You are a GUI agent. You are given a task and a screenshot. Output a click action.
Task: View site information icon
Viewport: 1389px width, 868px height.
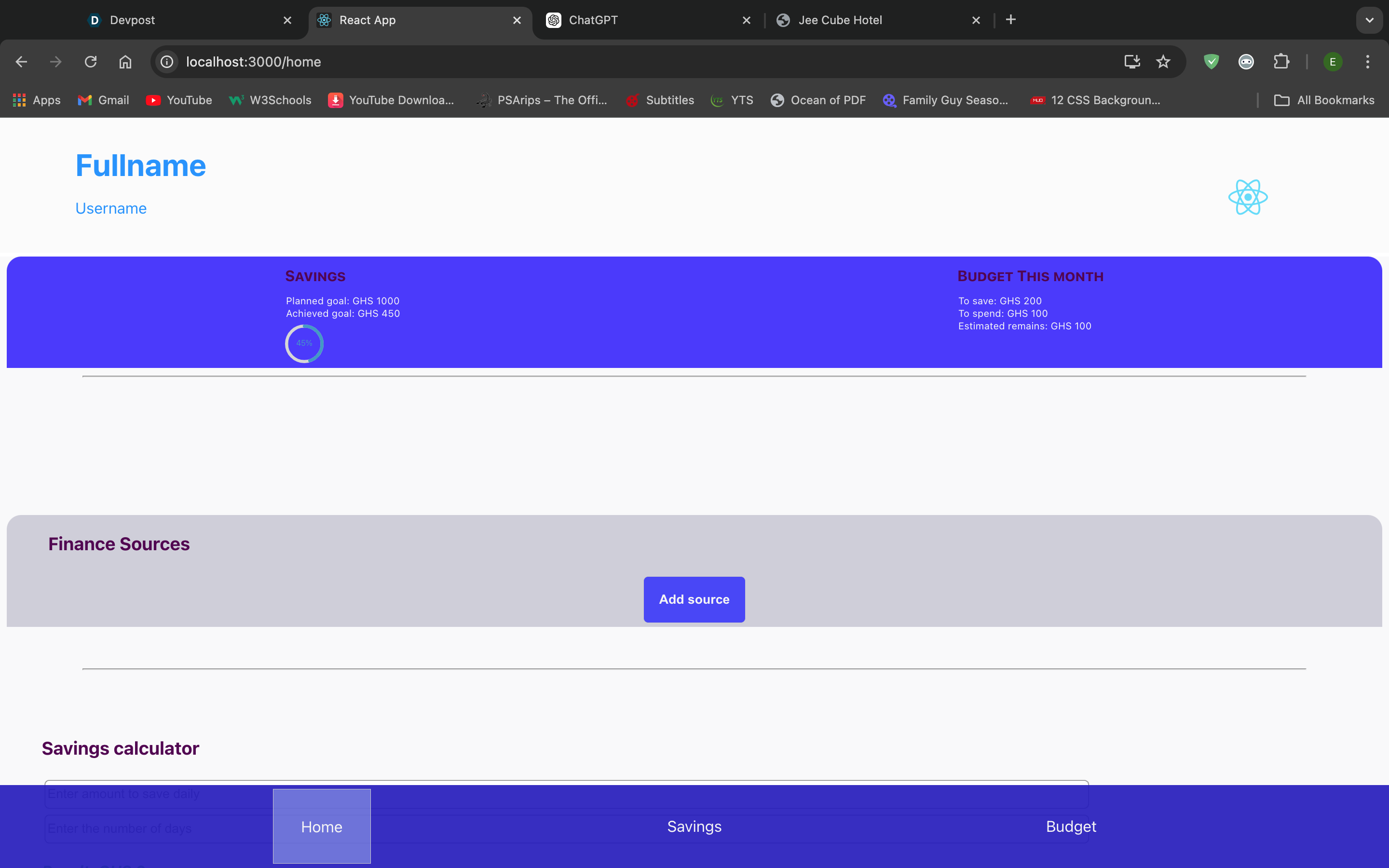(x=166, y=61)
